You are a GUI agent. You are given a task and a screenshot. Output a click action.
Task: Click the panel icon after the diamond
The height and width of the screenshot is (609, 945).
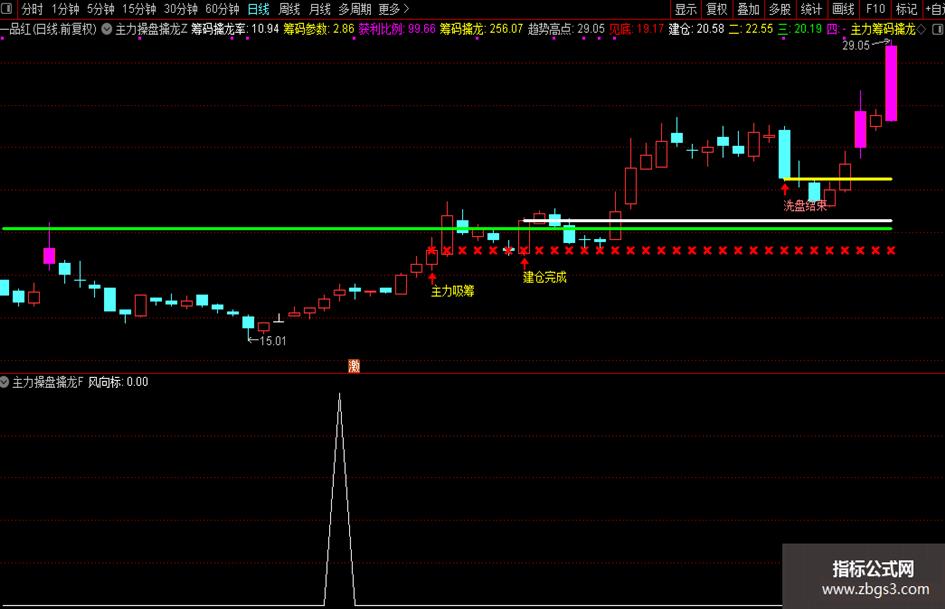point(938,29)
